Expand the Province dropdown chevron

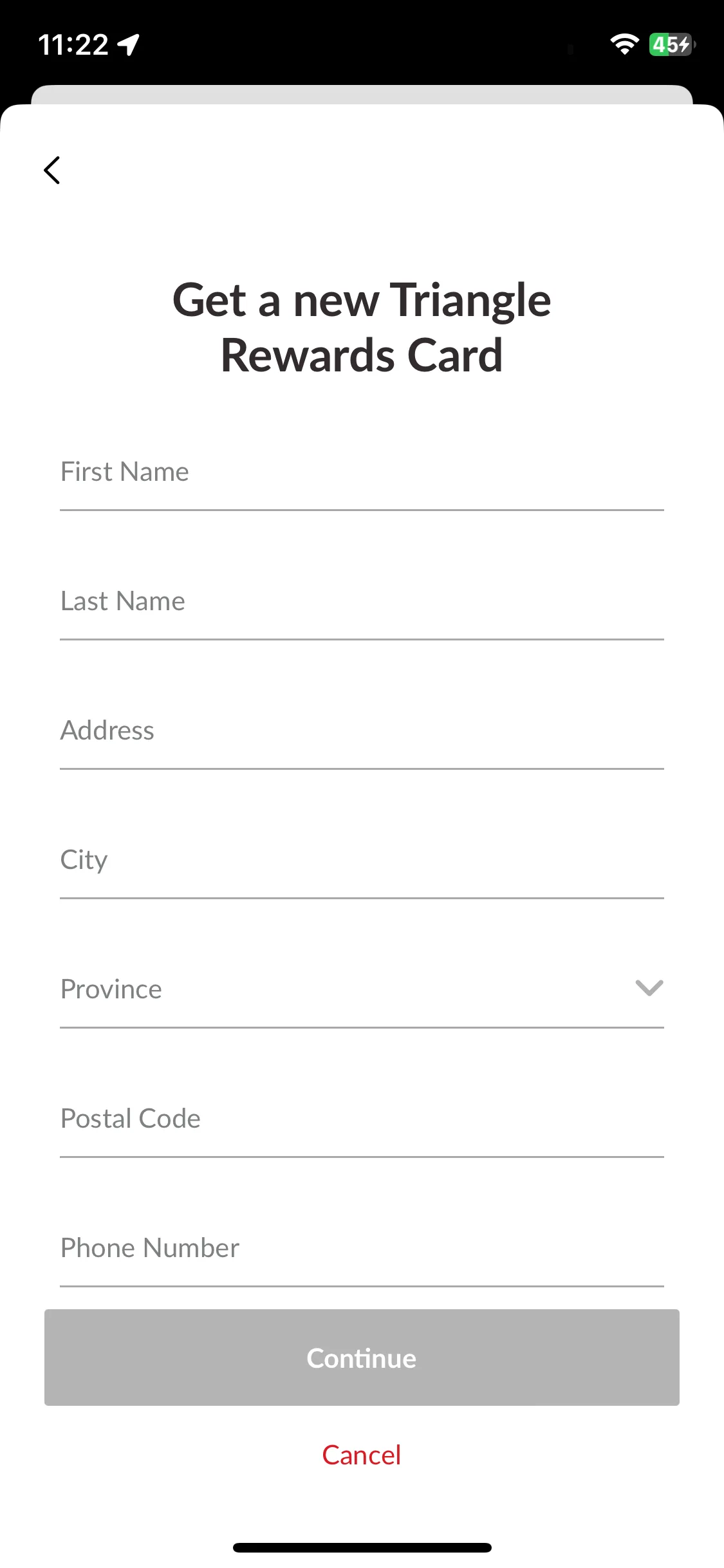pos(649,988)
